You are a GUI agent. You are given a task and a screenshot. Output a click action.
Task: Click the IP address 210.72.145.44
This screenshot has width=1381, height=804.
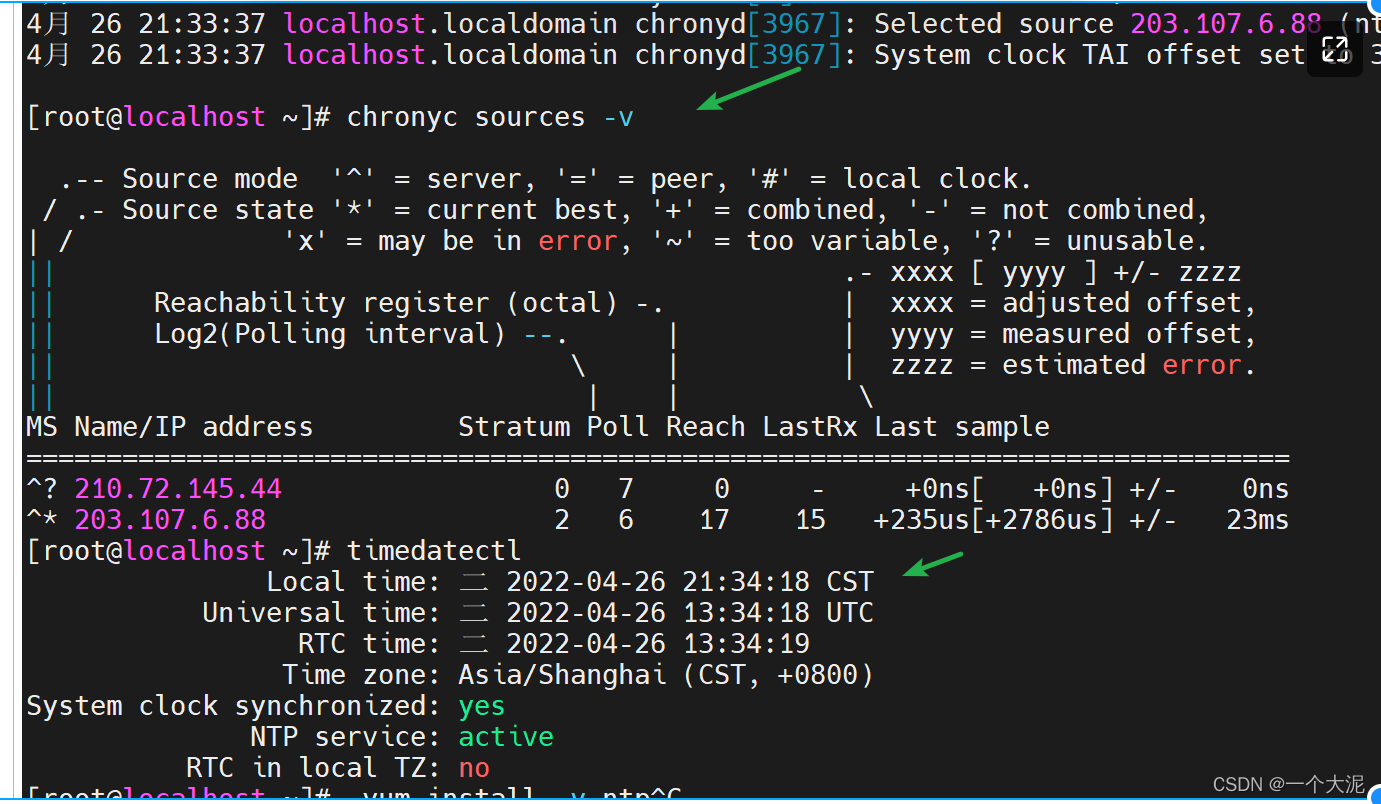tap(178, 489)
